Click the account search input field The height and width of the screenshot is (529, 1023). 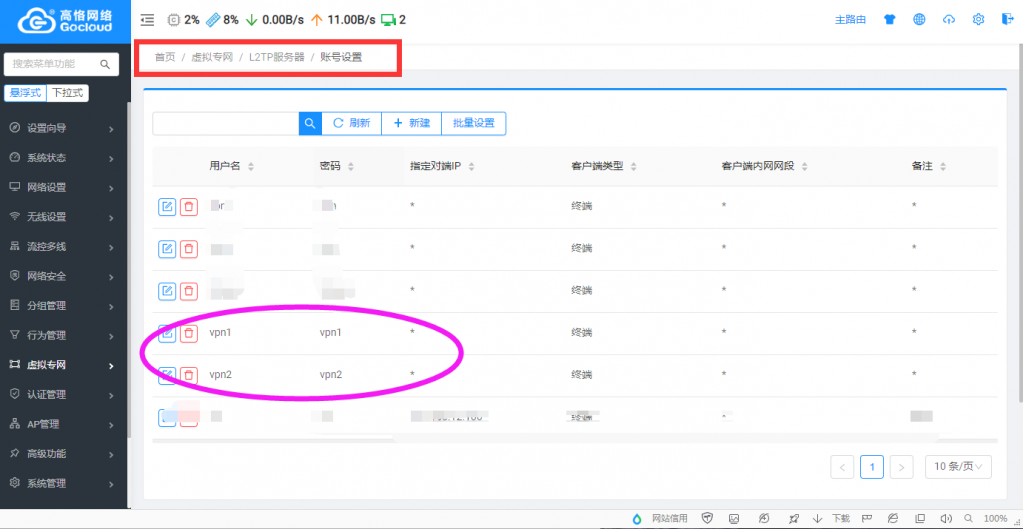pyautogui.click(x=225, y=123)
